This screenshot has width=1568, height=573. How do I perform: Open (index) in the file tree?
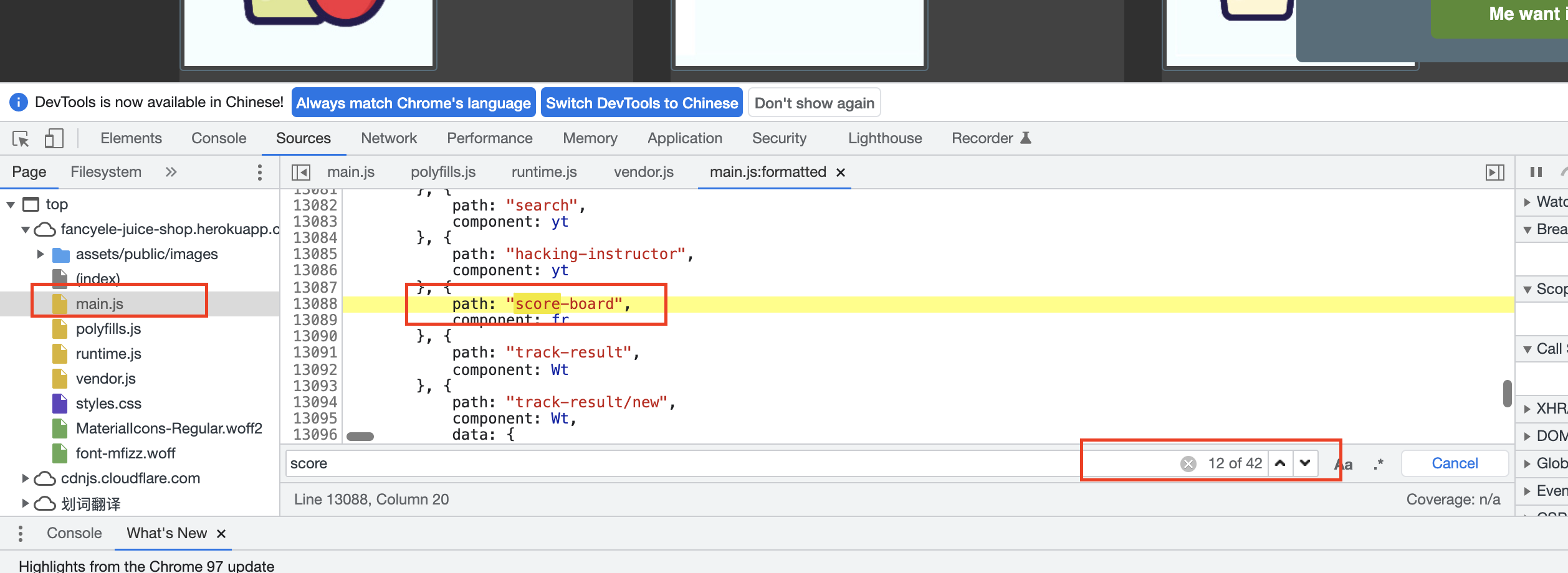(x=98, y=278)
